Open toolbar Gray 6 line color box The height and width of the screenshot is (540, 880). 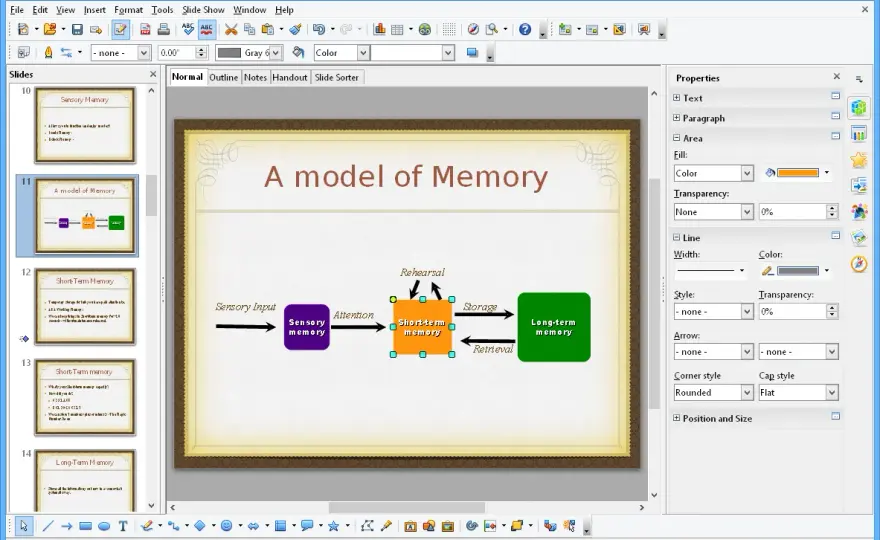point(249,53)
